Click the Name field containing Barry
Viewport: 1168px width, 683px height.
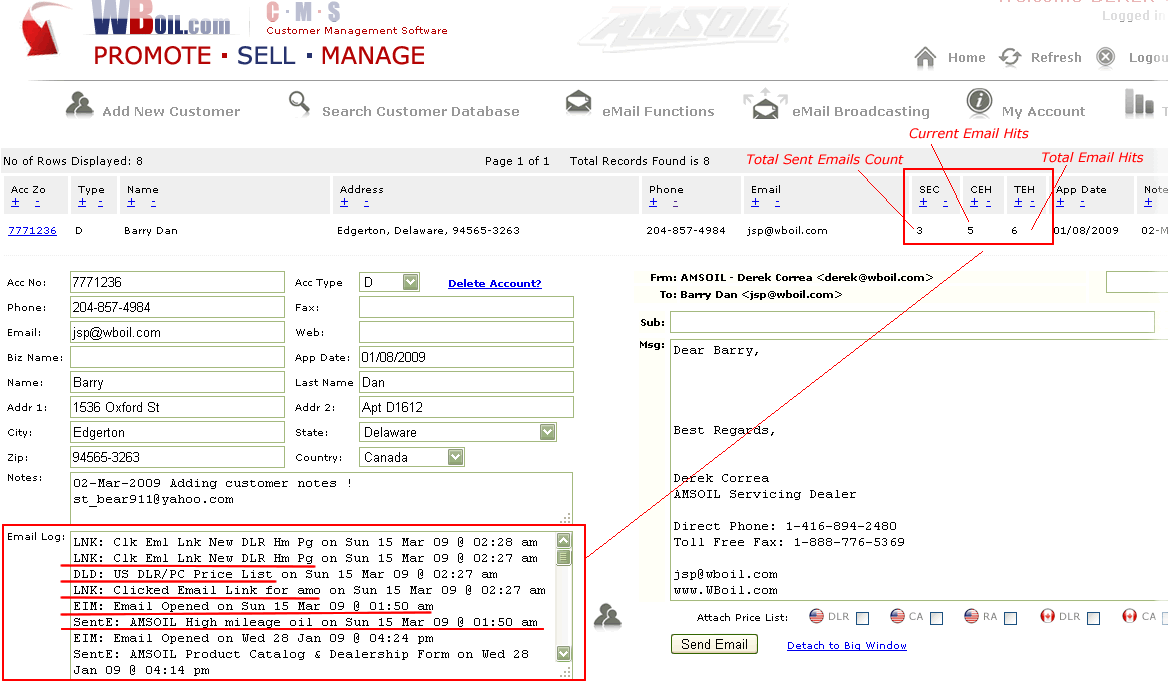click(x=177, y=382)
